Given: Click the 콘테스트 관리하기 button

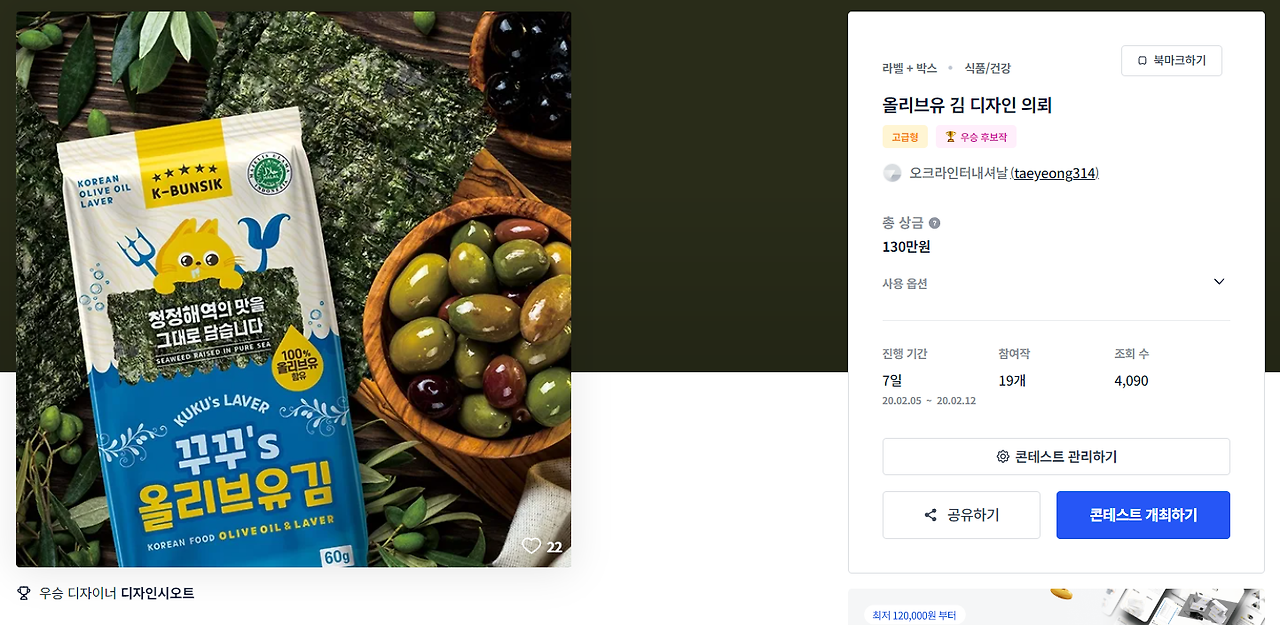Looking at the screenshot, I should click(1056, 457).
